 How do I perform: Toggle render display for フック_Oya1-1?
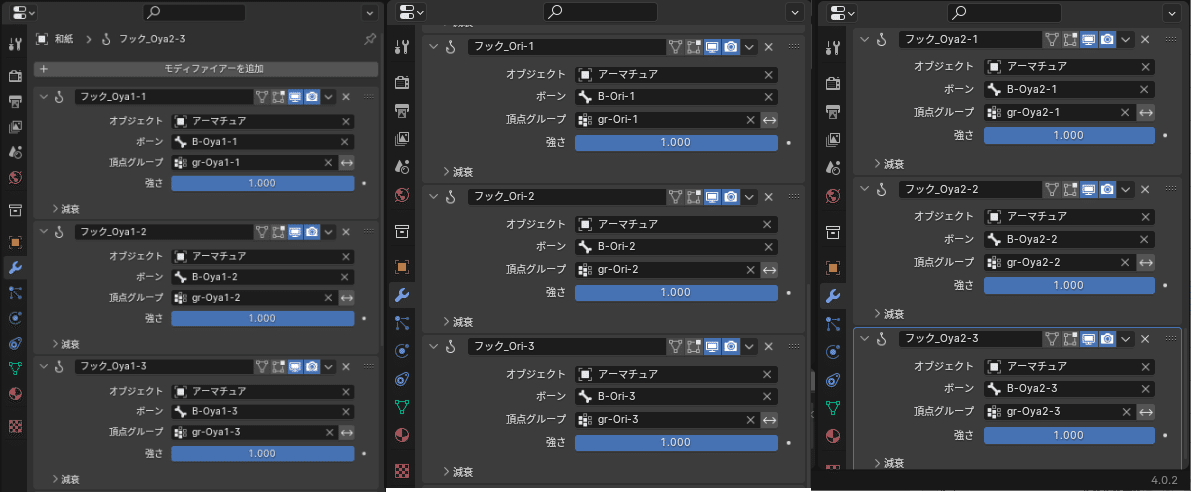[312, 97]
